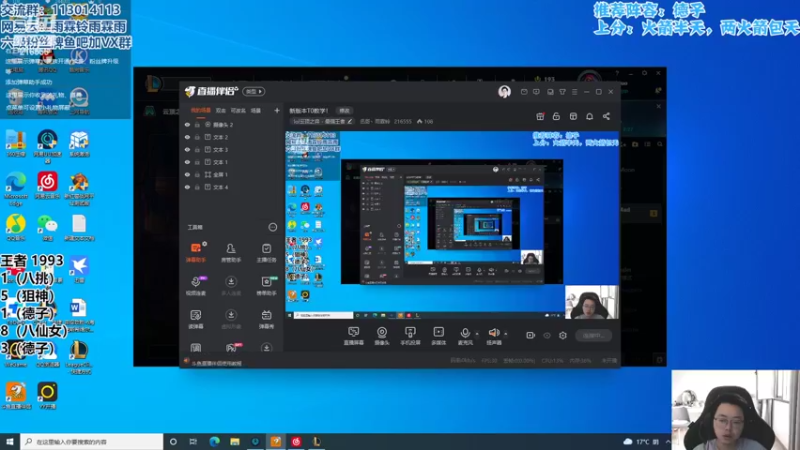
Task: Toggle the lock on the 文本 4 source
Action: [x=197, y=187]
